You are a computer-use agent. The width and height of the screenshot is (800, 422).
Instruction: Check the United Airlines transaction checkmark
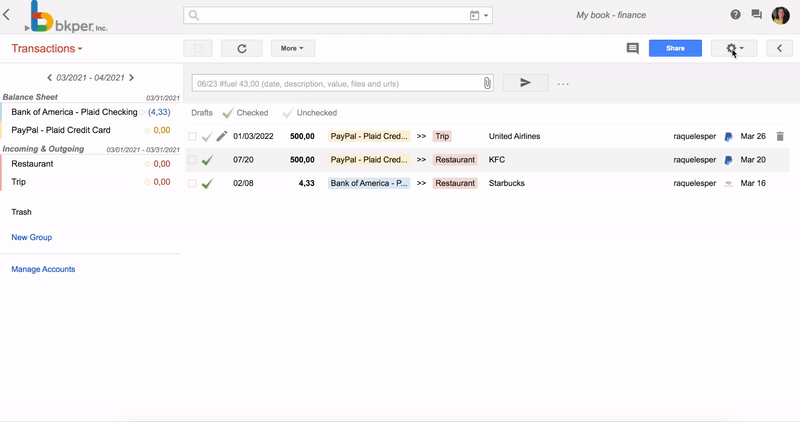(x=207, y=137)
